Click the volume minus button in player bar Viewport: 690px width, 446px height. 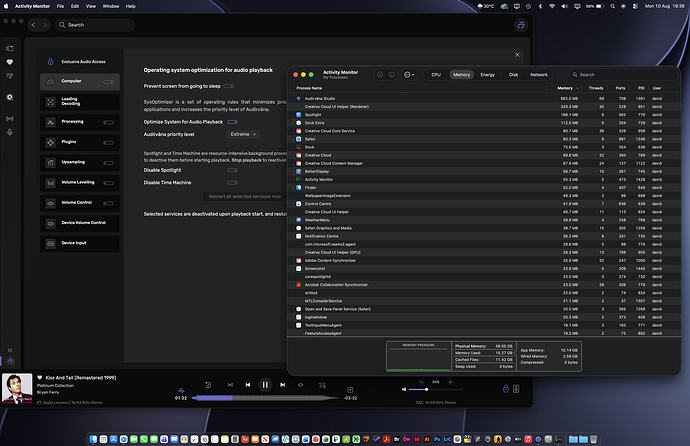click(421, 382)
